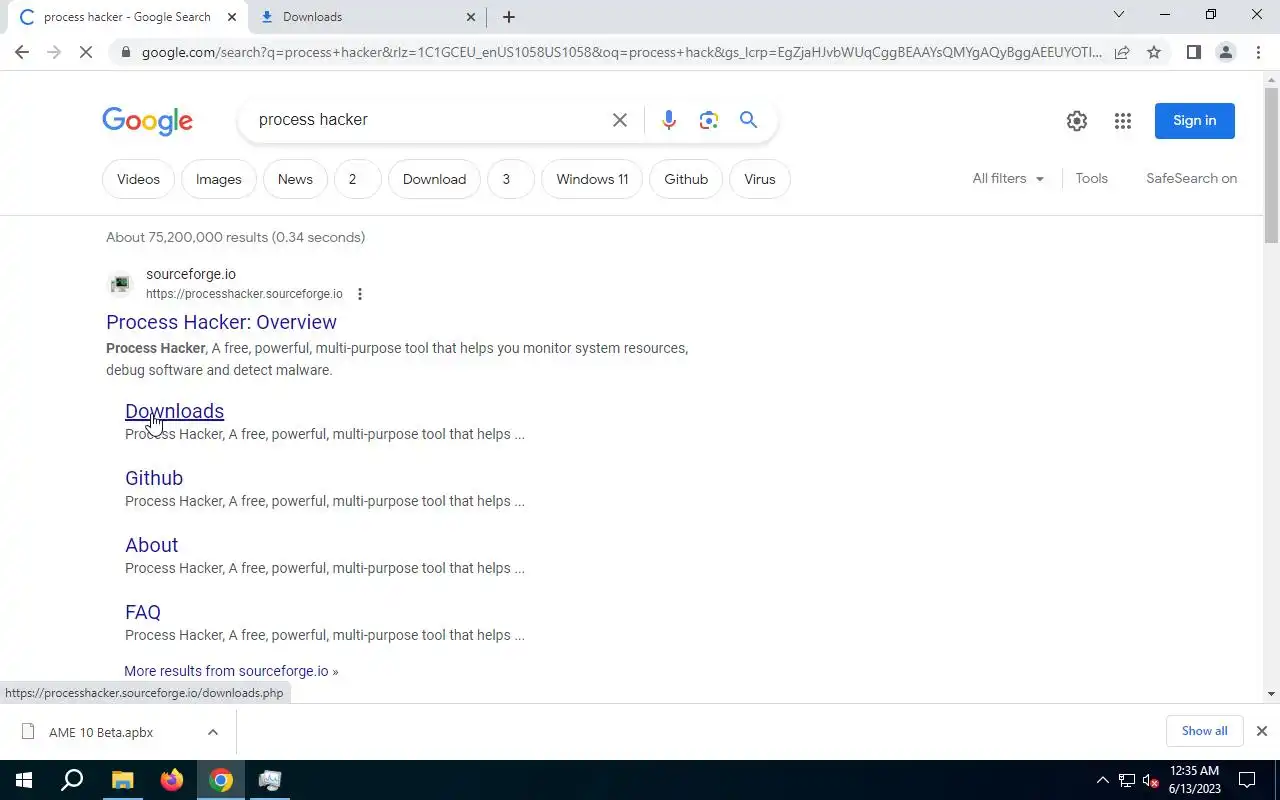The width and height of the screenshot is (1280, 800).
Task: Select the '3' filter chip
Action: [x=510, y=179]
